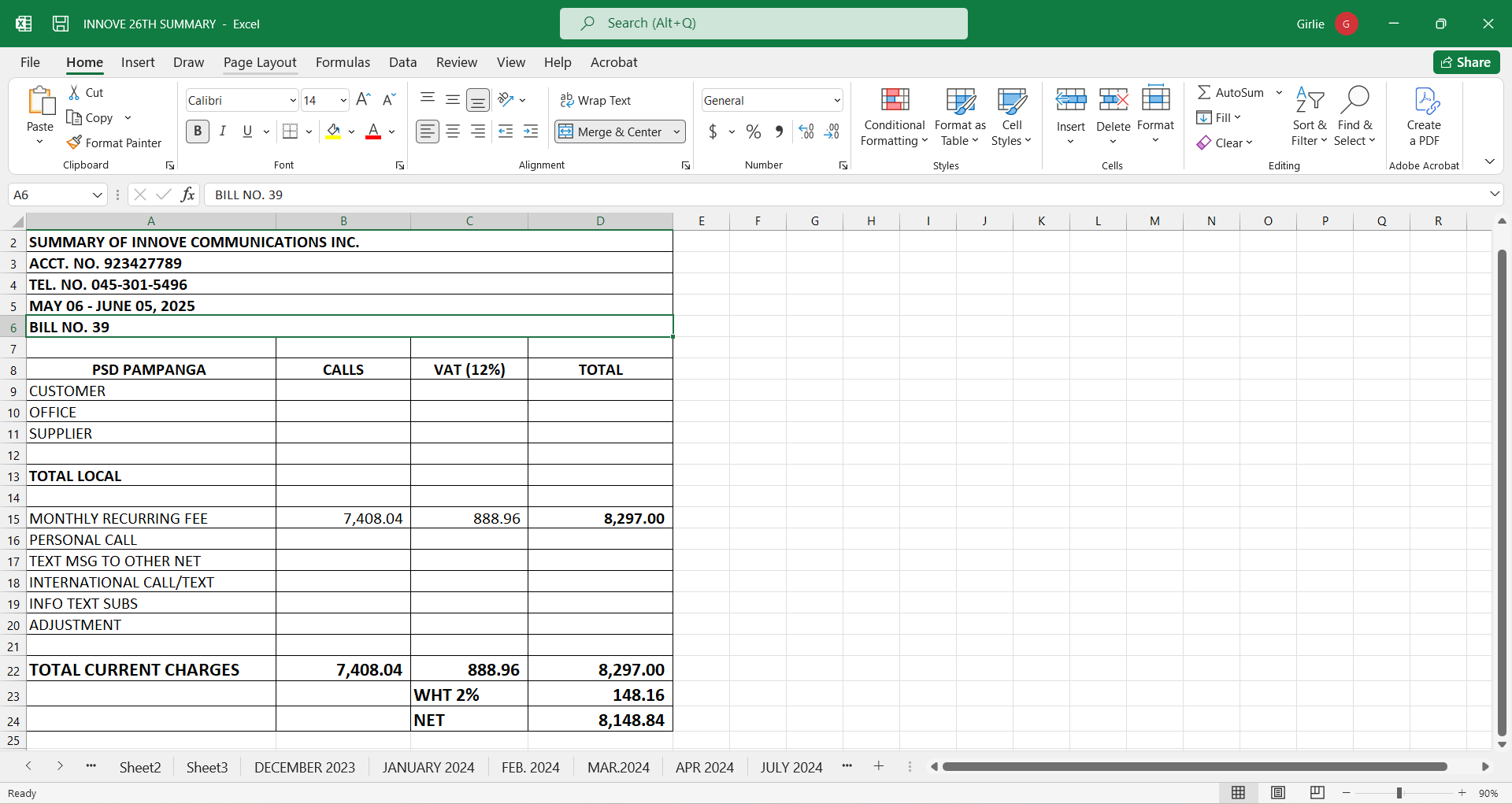Click the horizontal scrollbar at the bottom
The width and height of the screenshot is (1512, 804).
(x=1195, y=766)
